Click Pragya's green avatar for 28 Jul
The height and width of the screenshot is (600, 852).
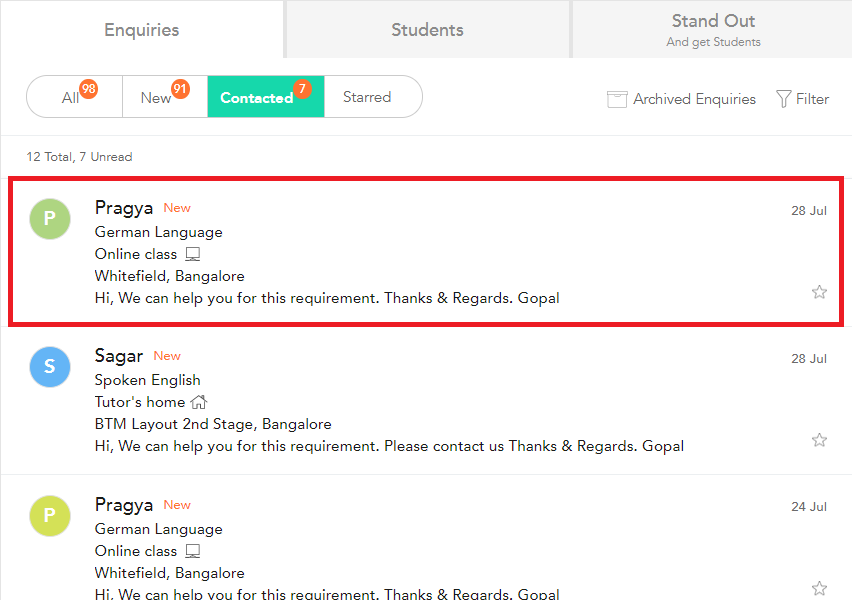50,219
